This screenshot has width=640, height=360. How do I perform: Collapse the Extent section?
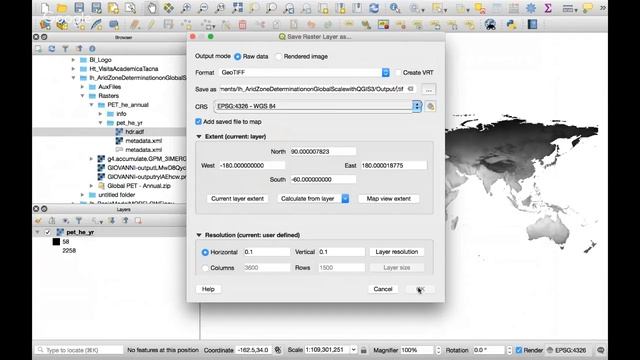tap(199, 136)
